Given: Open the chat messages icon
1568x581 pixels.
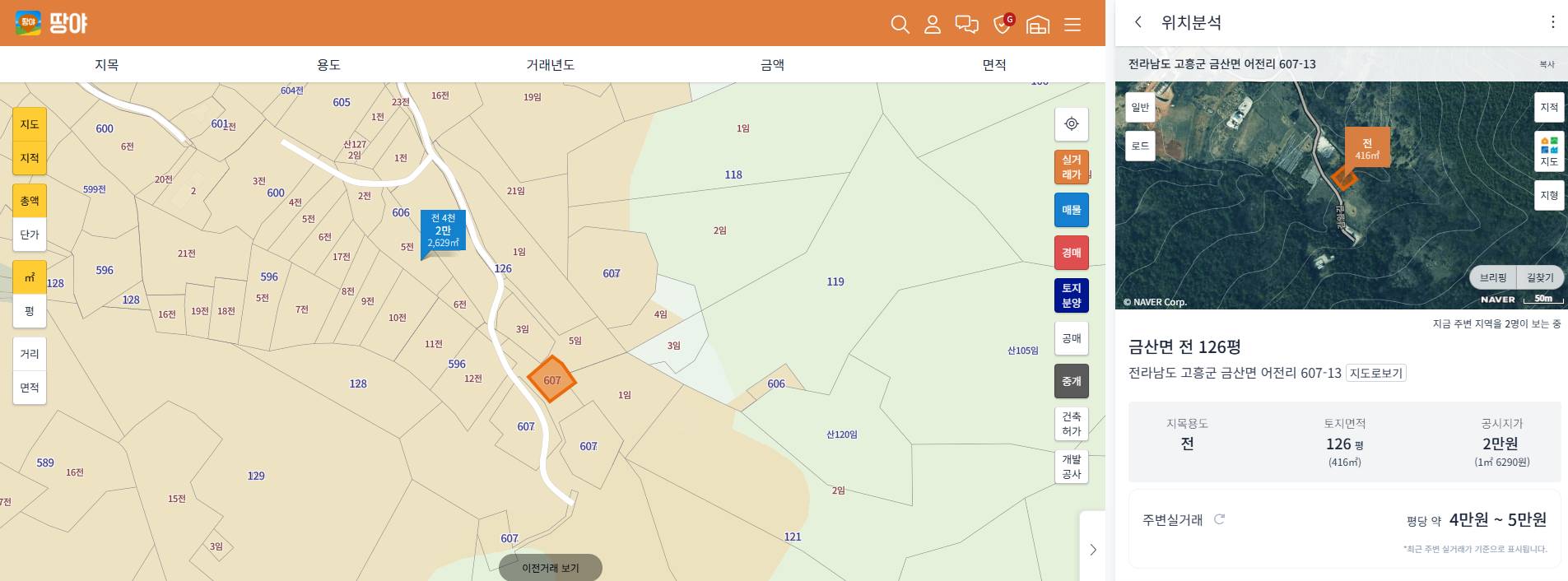Looking at the screenshot, I should 966,25.
